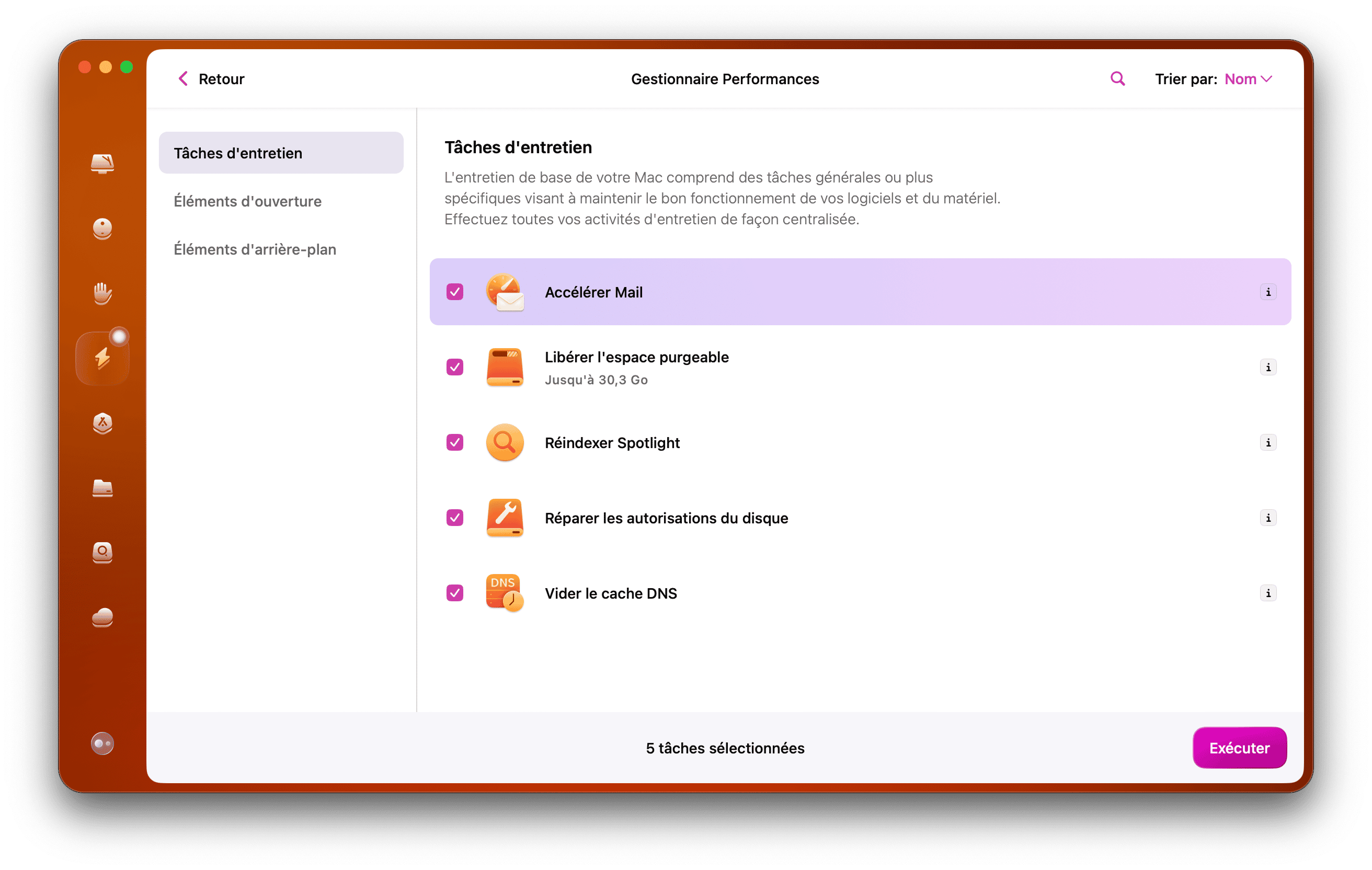Switch to Éléments d'ouverture section
Image resolution: width=1372 pixels, height=870 pixels.
pos(248,201)
